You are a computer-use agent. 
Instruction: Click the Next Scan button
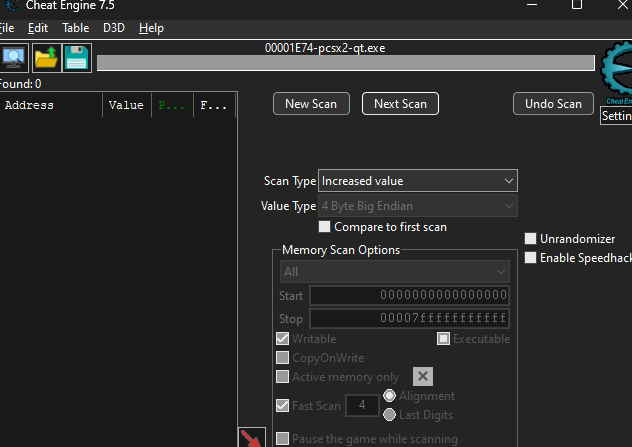400,104
